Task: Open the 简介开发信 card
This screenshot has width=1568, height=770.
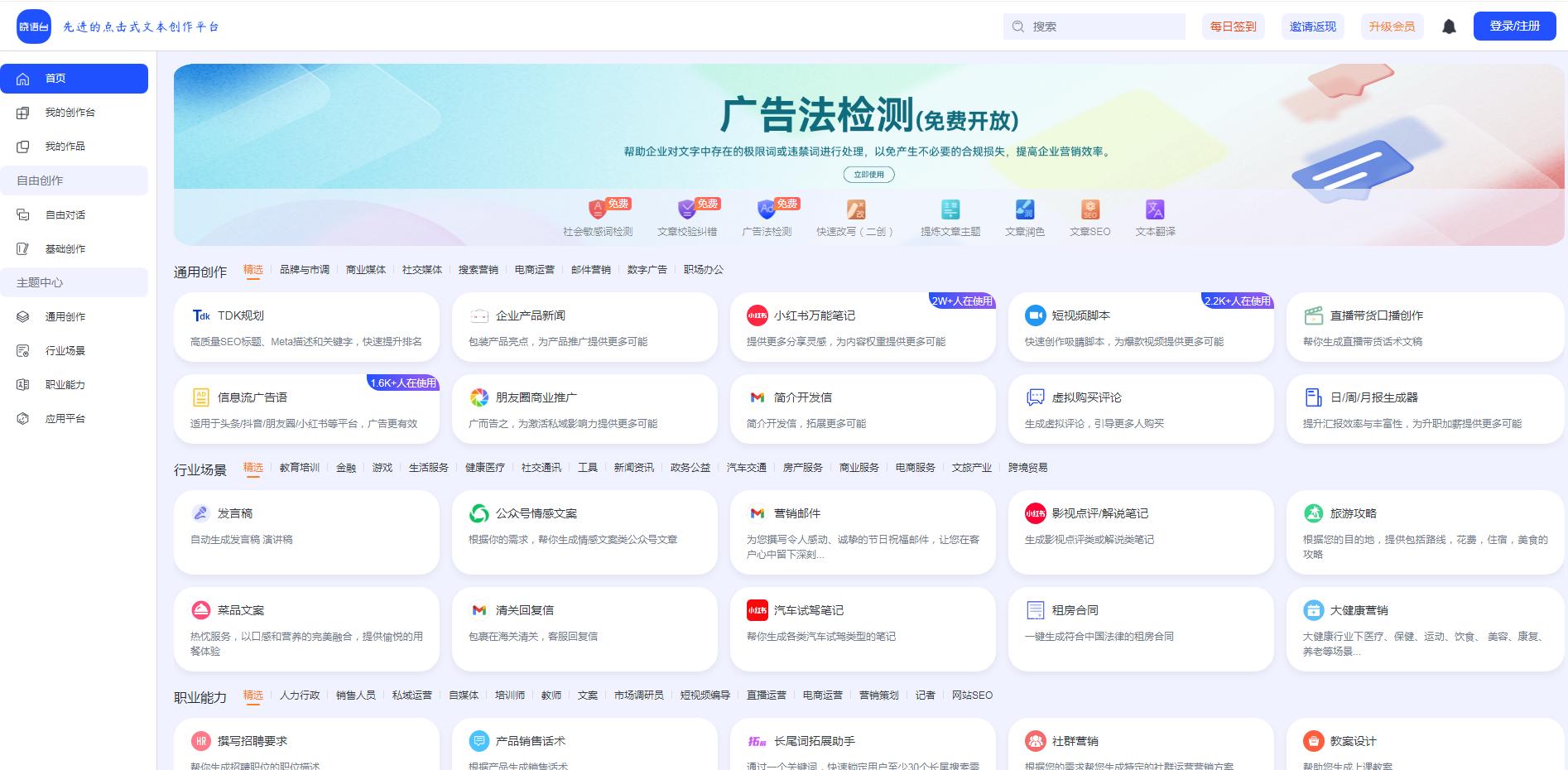Action: 863,409
